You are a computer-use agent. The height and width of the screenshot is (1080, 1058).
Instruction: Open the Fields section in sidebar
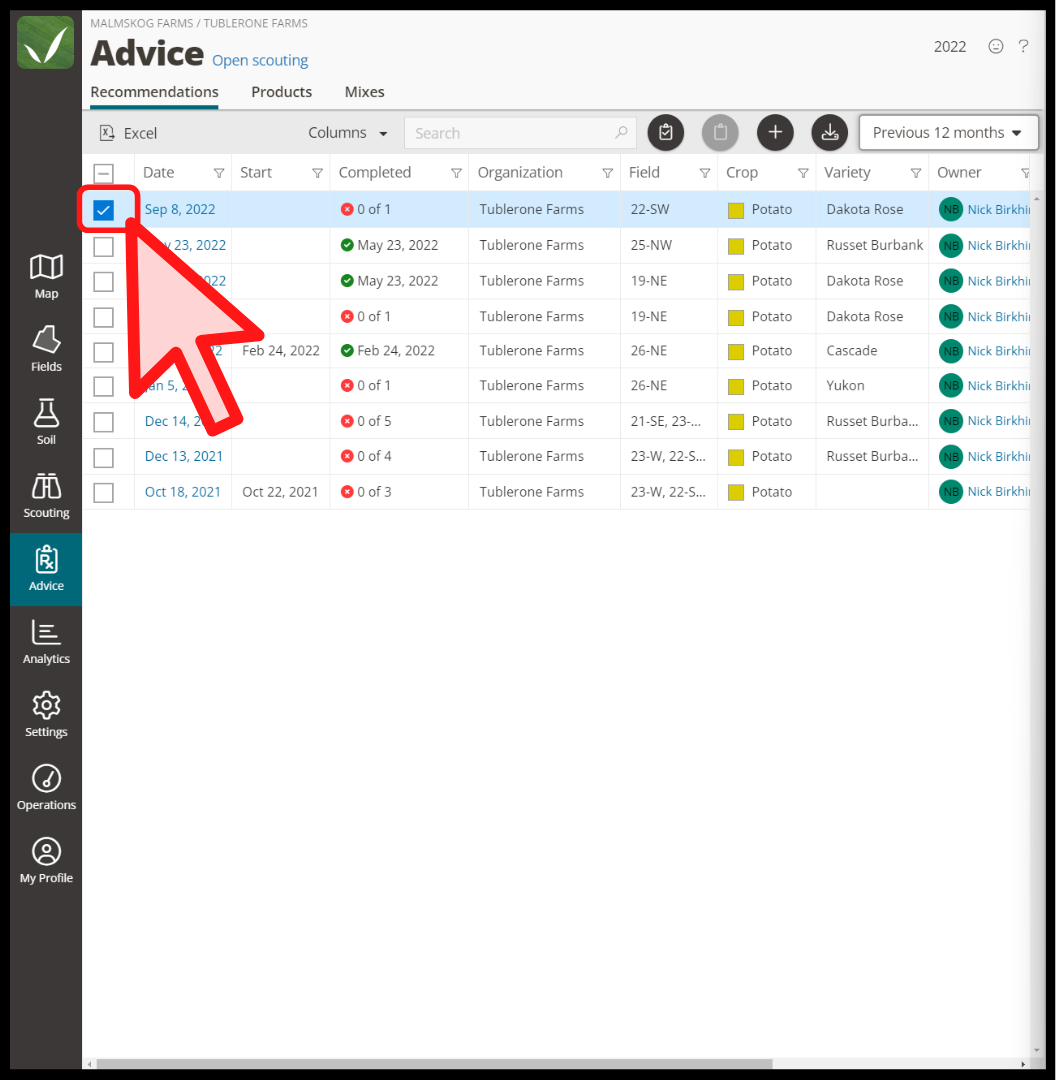click(46, 349)
